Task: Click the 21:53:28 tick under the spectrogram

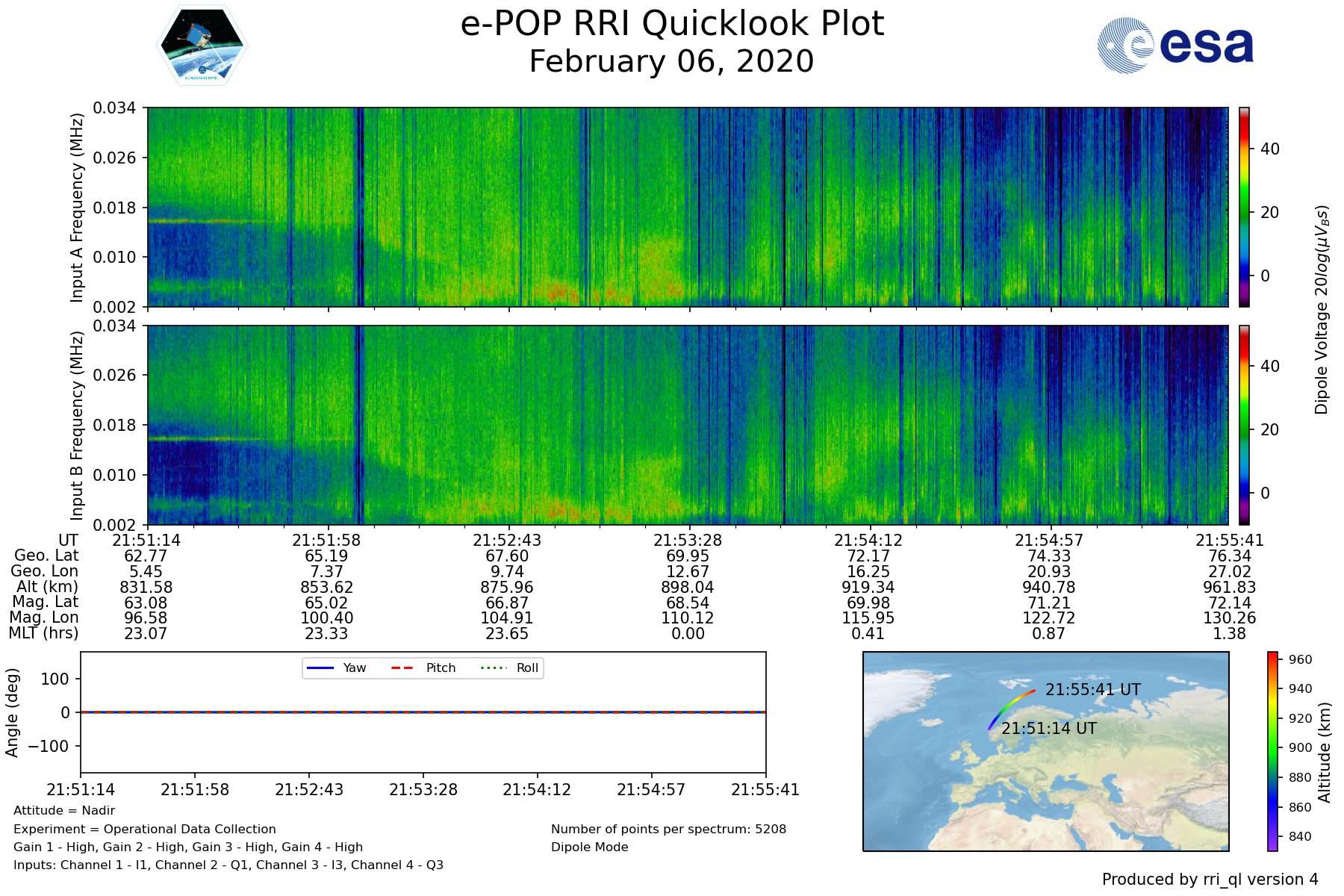Action: (x=688, y=540)
